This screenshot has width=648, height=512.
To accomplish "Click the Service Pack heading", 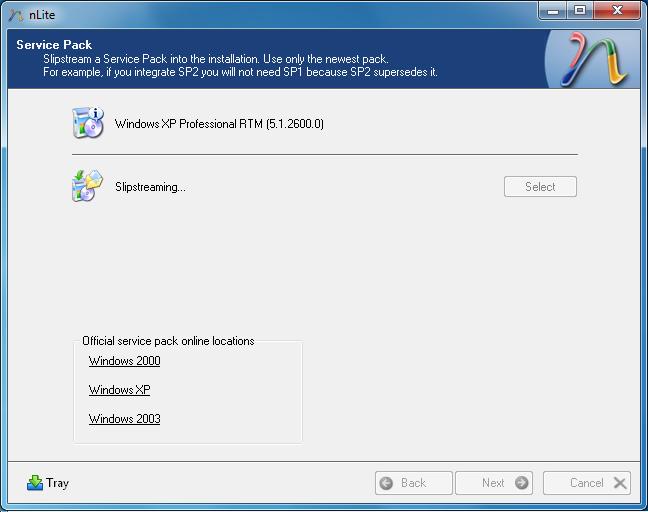I will pos(54,45).
